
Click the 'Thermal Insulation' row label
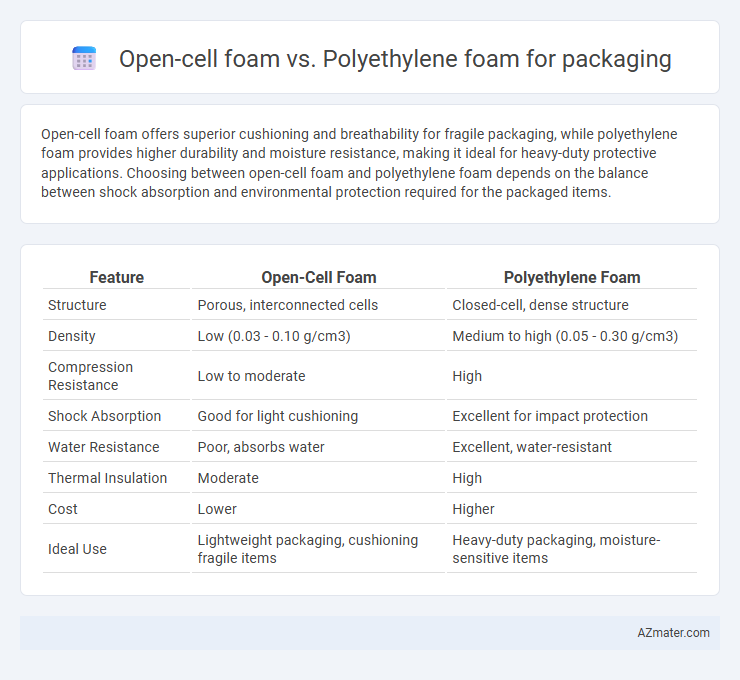pyautogui.click(x=108, y=478)
